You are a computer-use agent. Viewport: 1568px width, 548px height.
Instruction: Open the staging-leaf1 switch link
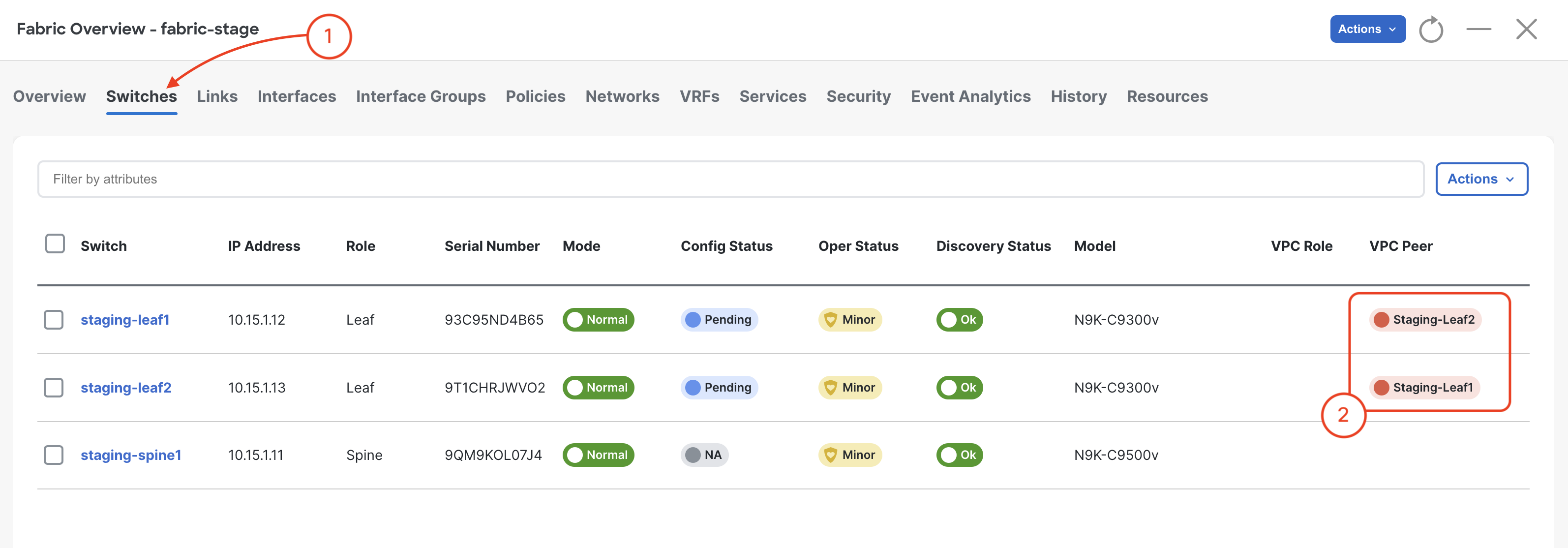(125, 320)
